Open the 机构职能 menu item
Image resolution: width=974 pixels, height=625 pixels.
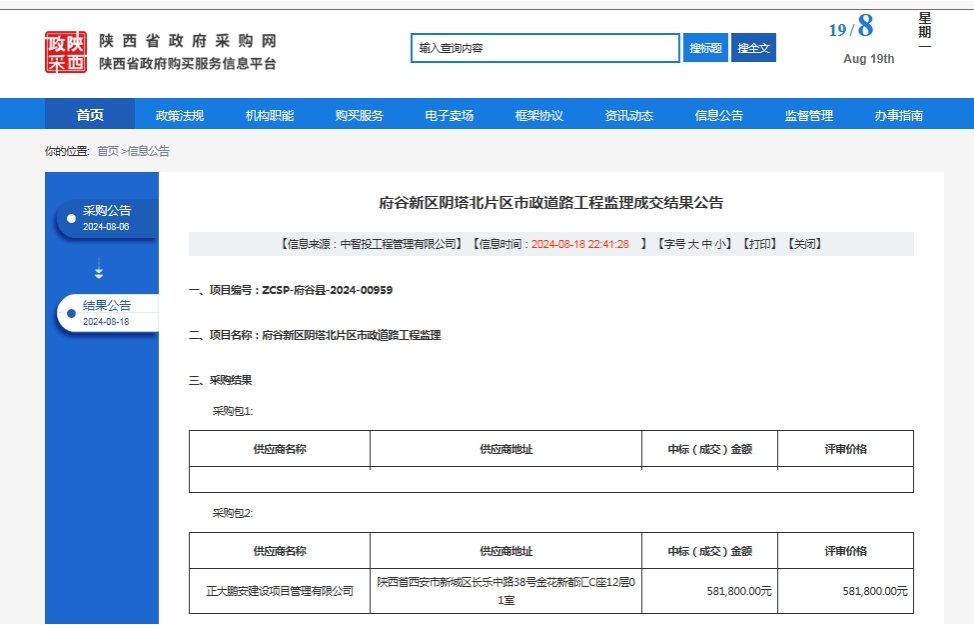(x=270, y=115)
